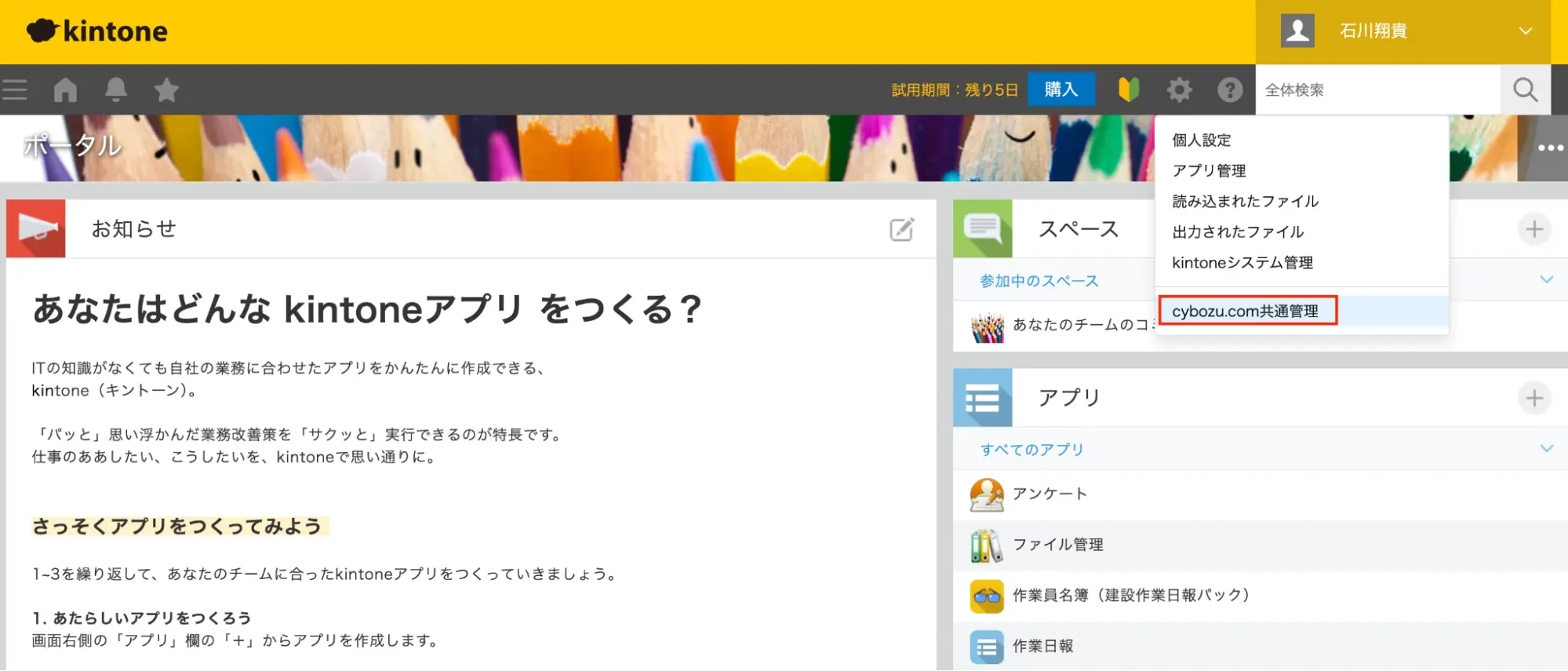1568x671 pixels.
Task: Click the user avatar icon
Action: point(1297,31)
